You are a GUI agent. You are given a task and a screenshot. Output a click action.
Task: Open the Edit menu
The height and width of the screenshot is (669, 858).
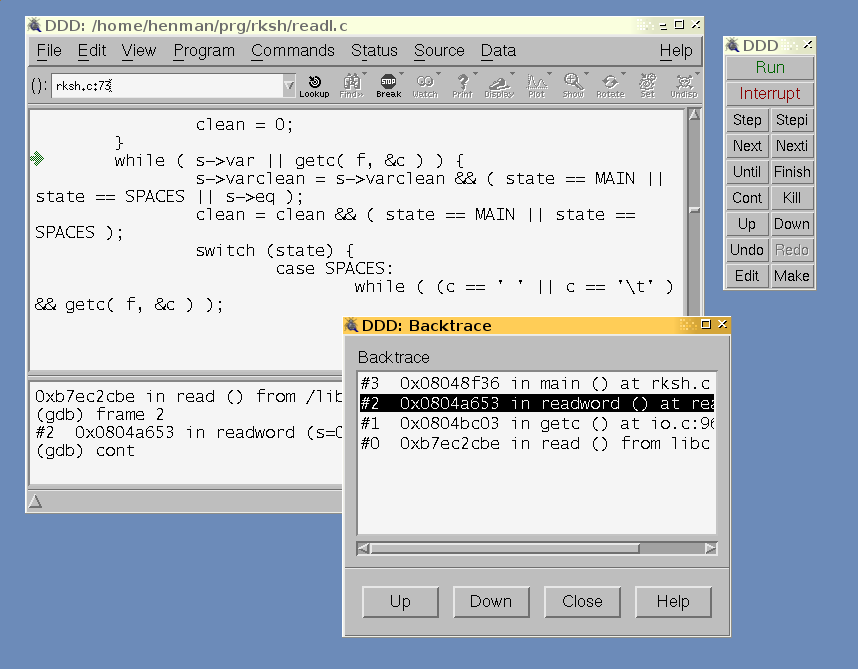(91, 50)
